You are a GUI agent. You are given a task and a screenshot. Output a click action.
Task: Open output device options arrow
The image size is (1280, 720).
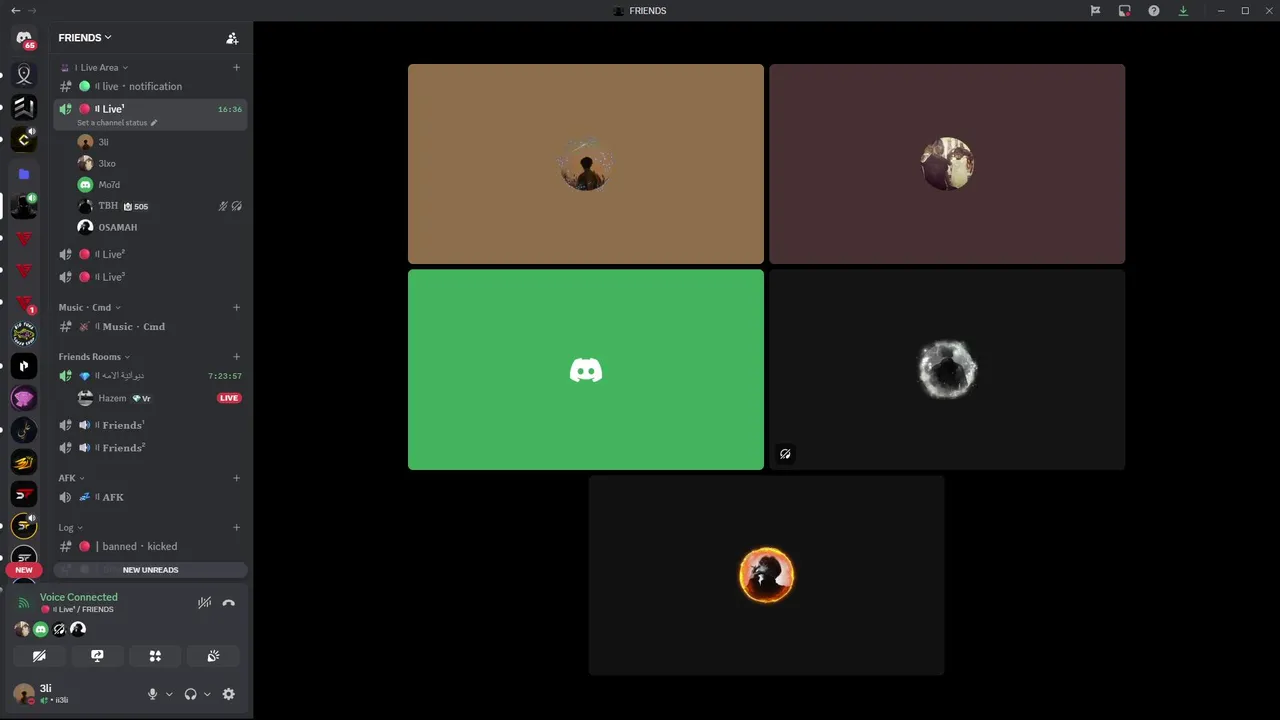[x=207, y=694]
